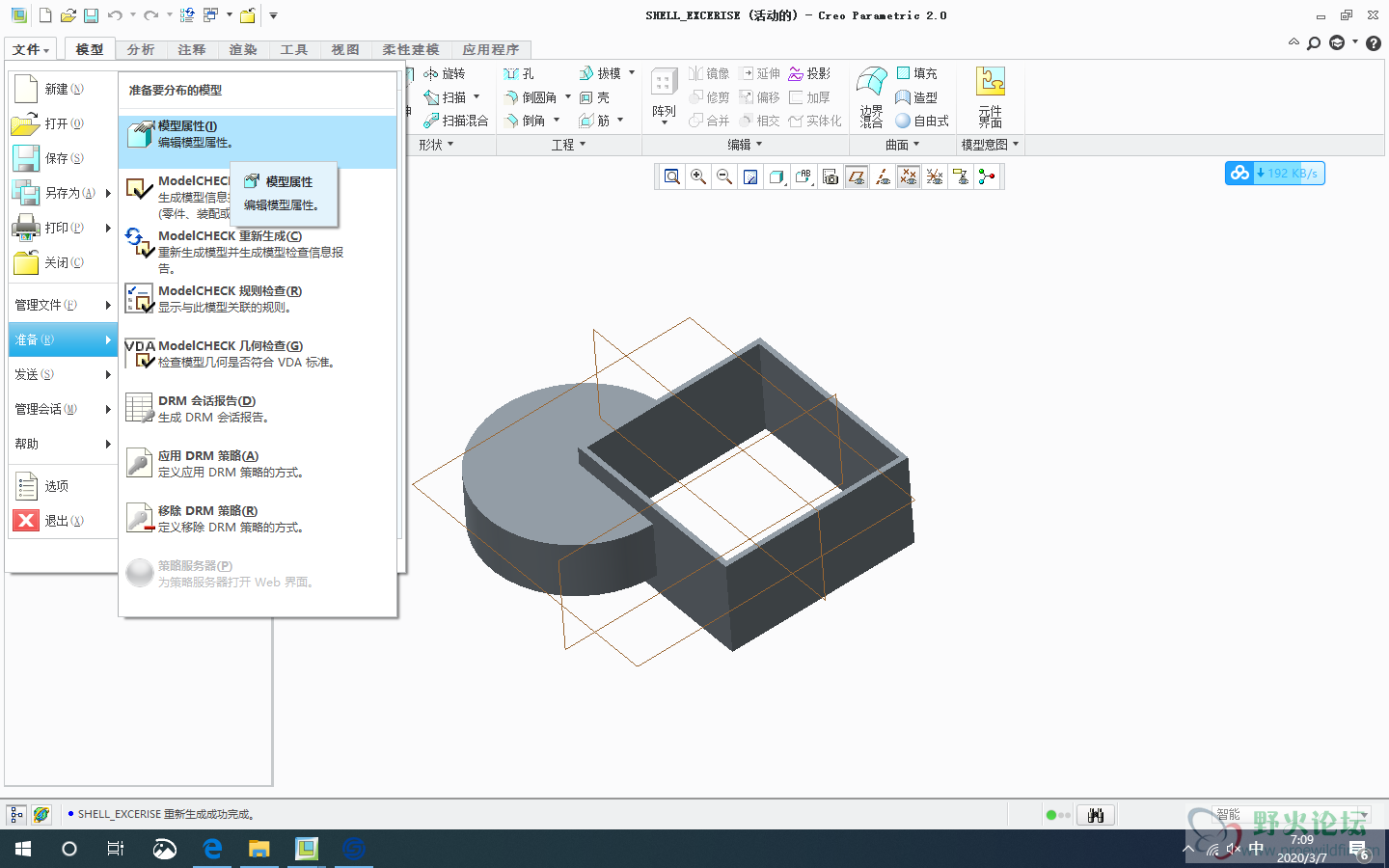Open the saved orientations (AB) dropdown
Image resolution: width=1389 pixels, height=868 pixels.
pos(803,176)
